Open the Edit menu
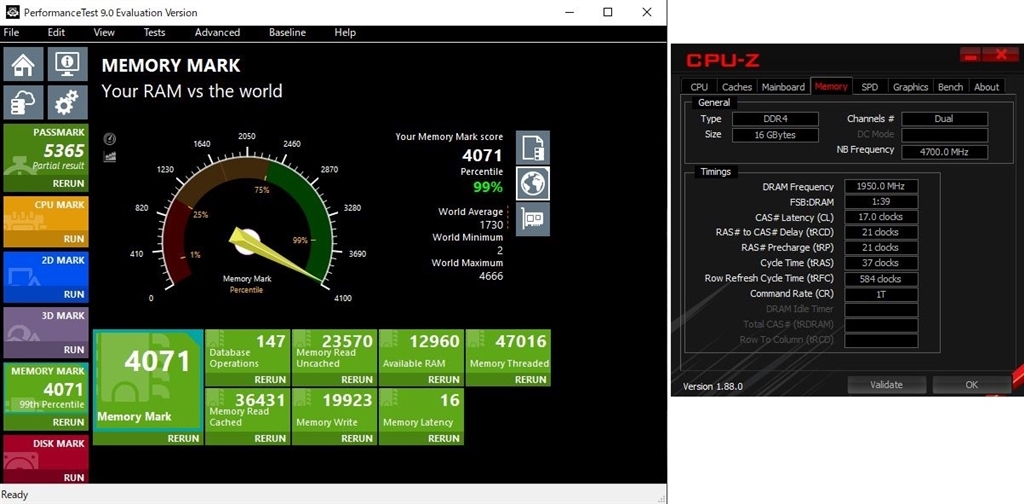 click(56, 32)
